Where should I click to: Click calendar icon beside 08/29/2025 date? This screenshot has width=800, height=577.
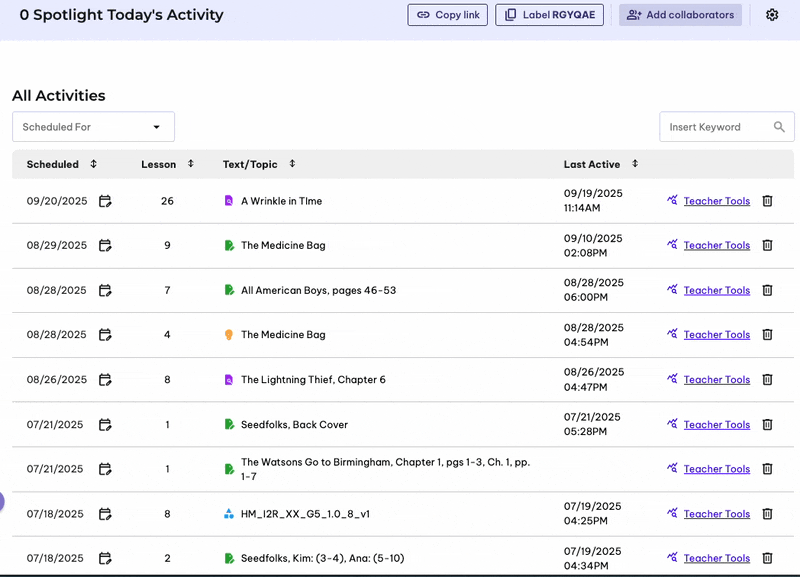pyautogui.click(x=105, y=245)
